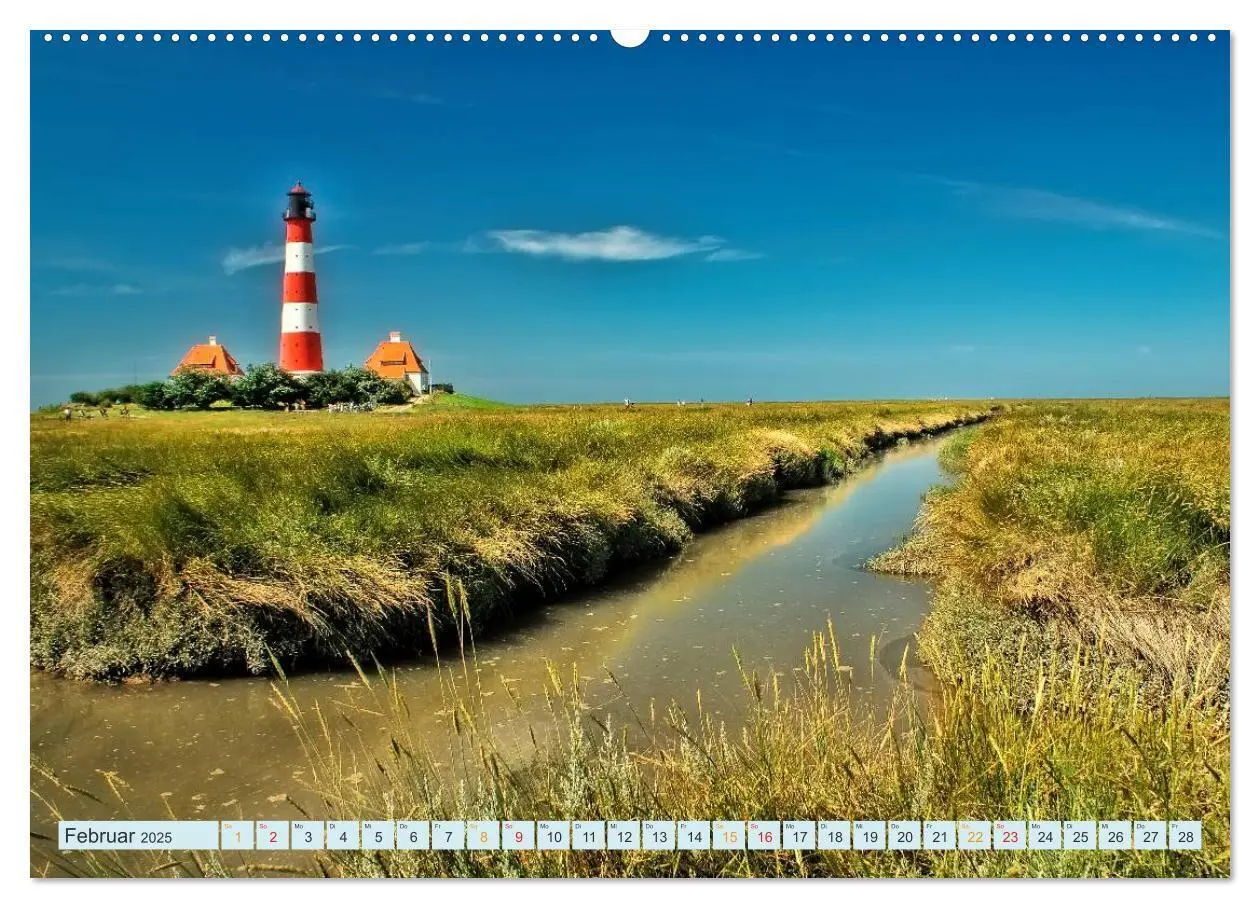The image size is (1260, 908).
Task: Select date 27 in calendar strip
Action: [1150, 836]
